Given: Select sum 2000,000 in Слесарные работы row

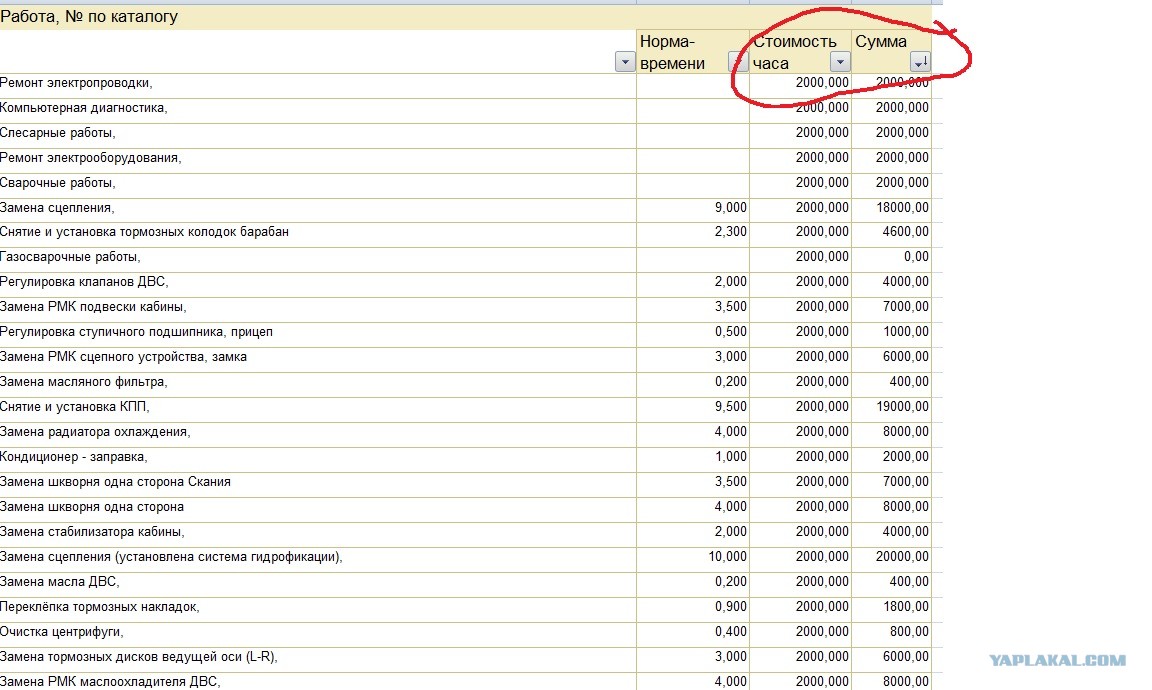Looking at the screenshot, I should click(x=902, y=133).
